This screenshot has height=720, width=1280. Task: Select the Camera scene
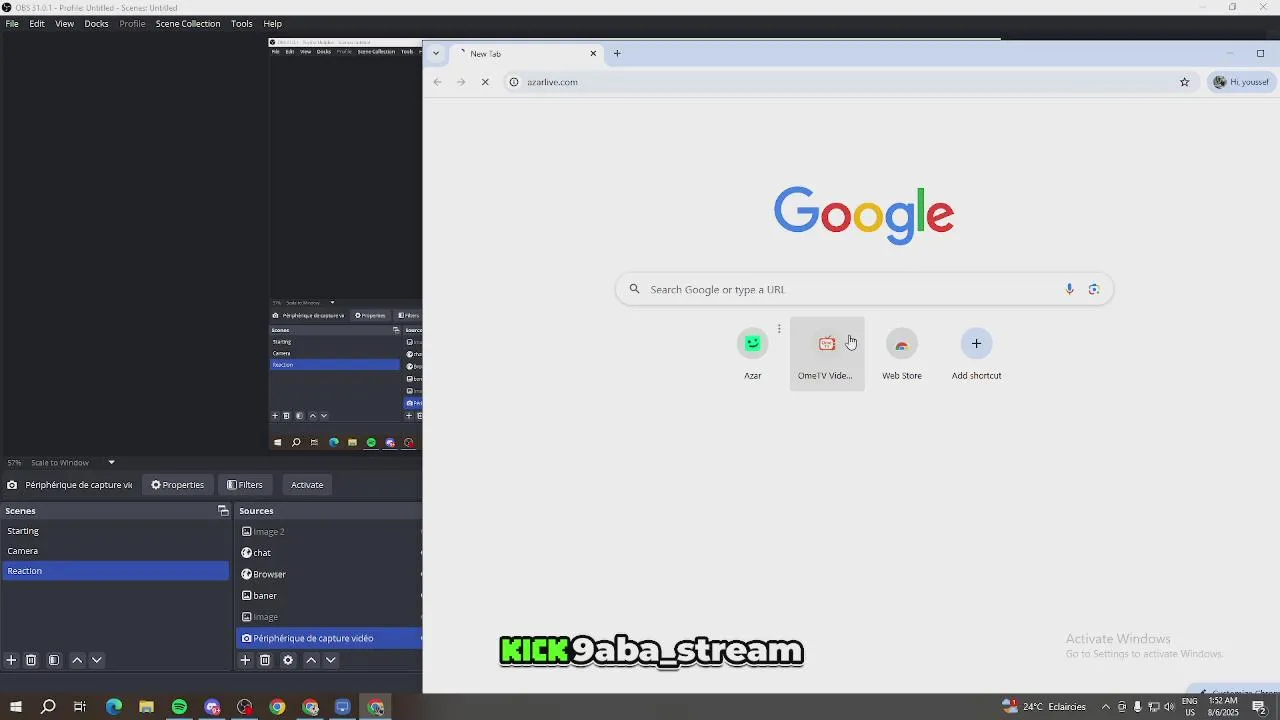(x=115, y=551)
